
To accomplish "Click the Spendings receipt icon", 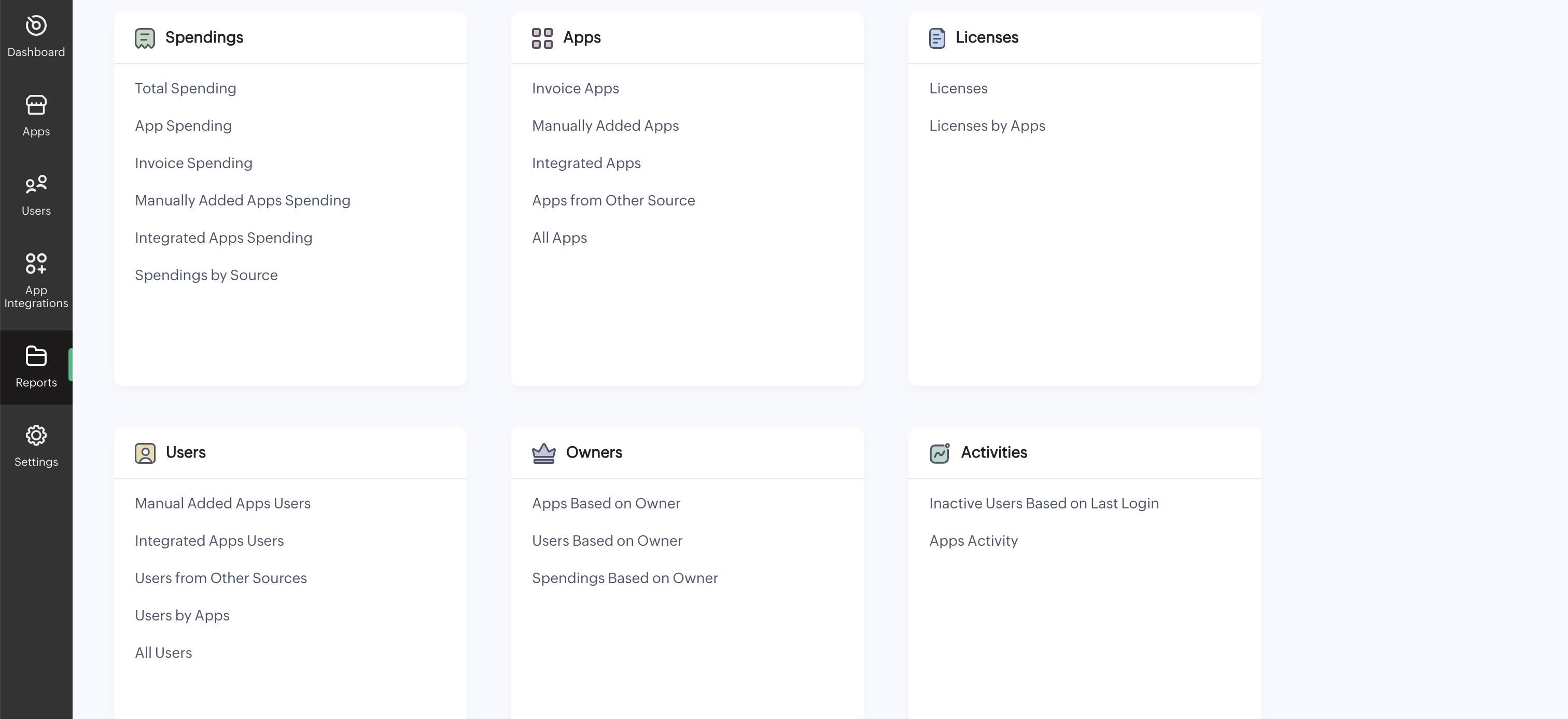I will [x=145, y=38].
